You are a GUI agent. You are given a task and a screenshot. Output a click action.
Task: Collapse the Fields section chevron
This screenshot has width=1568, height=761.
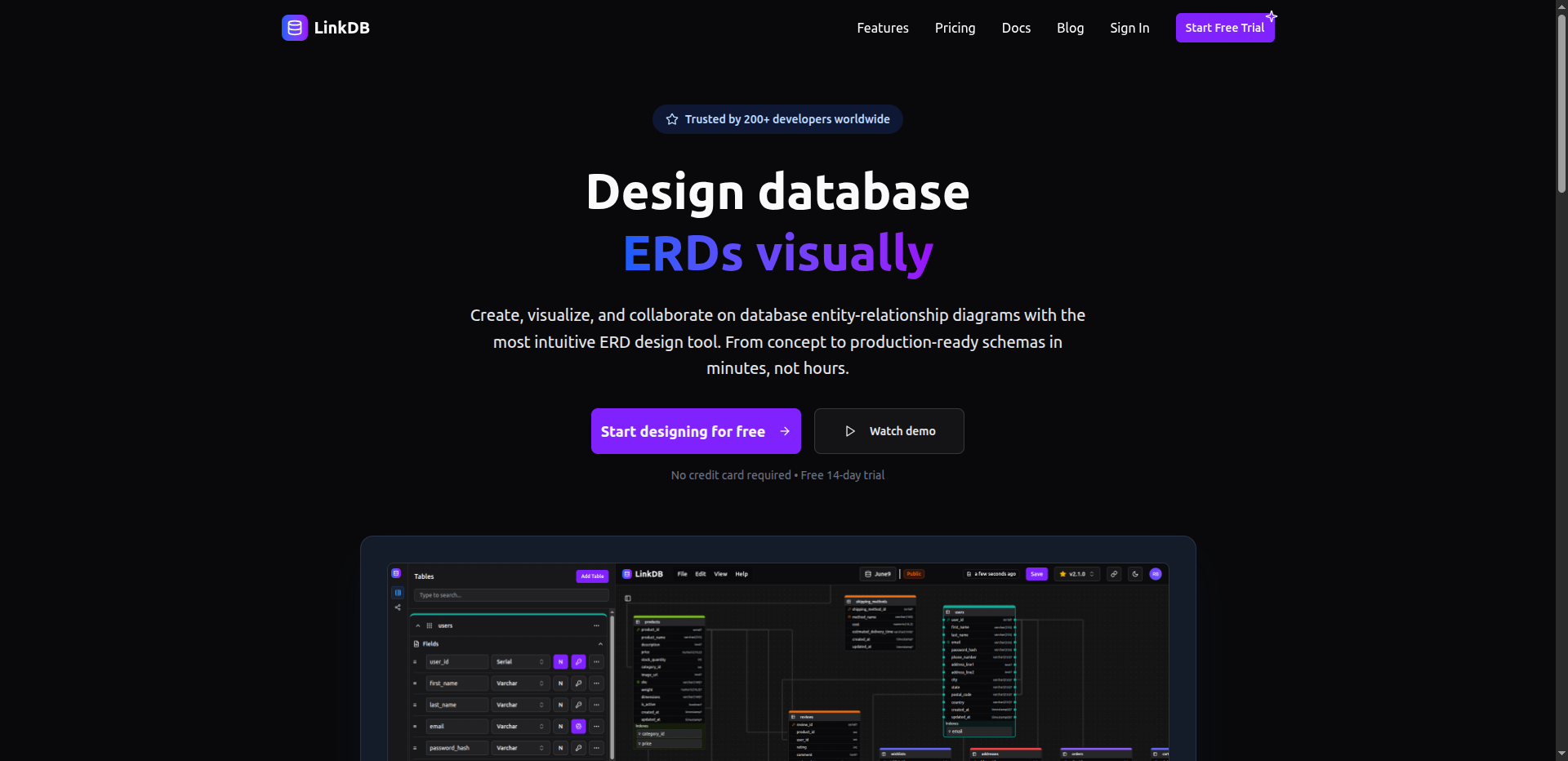[600, 644]
